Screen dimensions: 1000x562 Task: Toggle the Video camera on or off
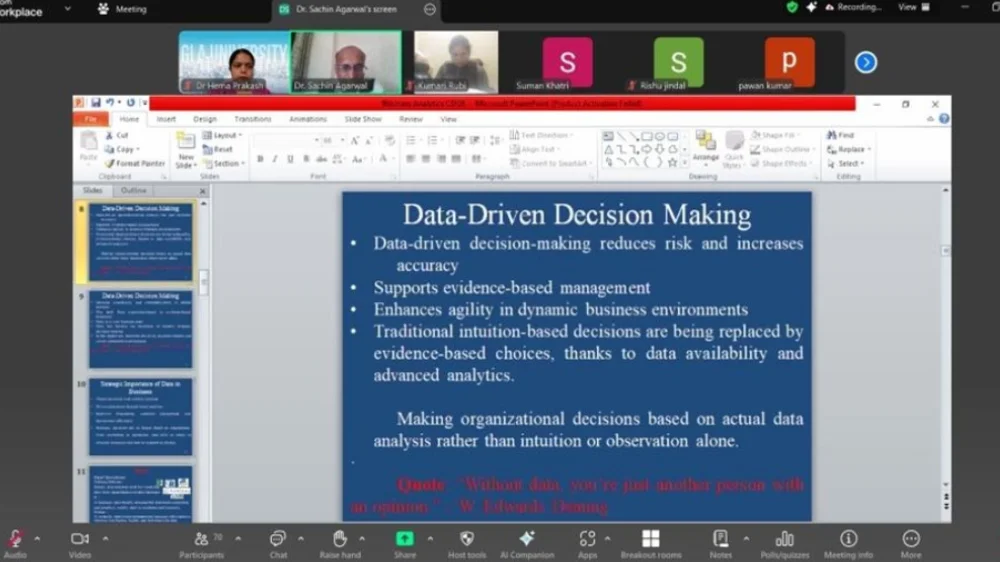(x=80, y=540)
